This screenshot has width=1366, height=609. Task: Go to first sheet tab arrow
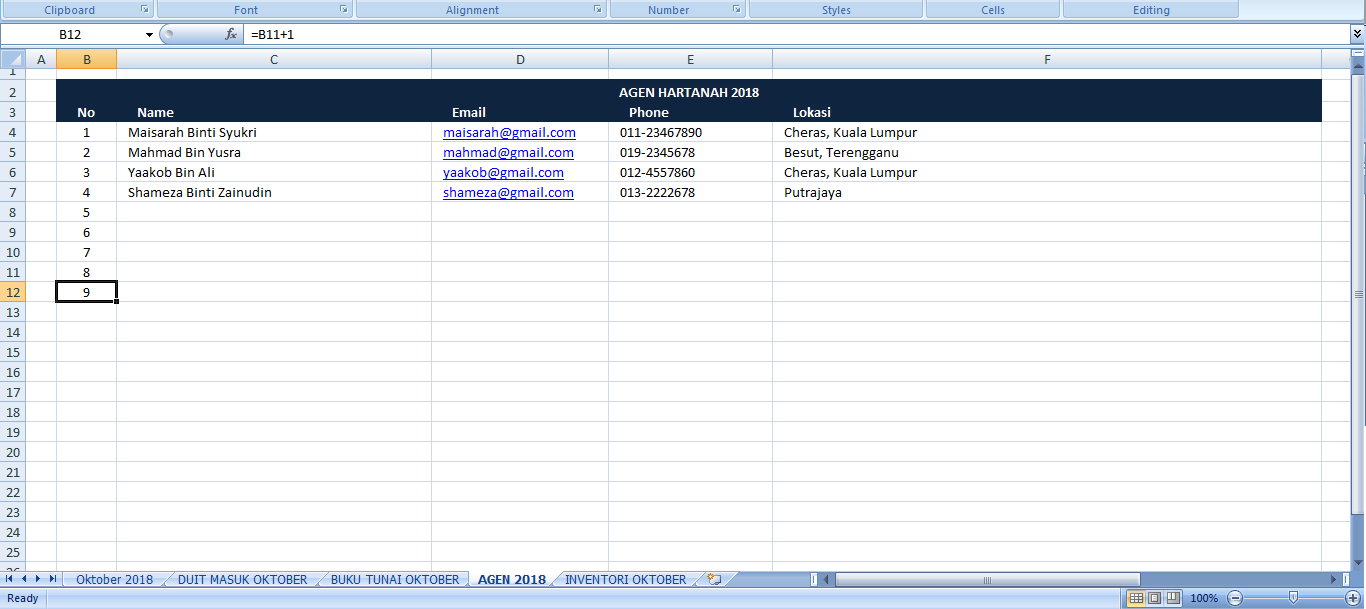(10, 579)
